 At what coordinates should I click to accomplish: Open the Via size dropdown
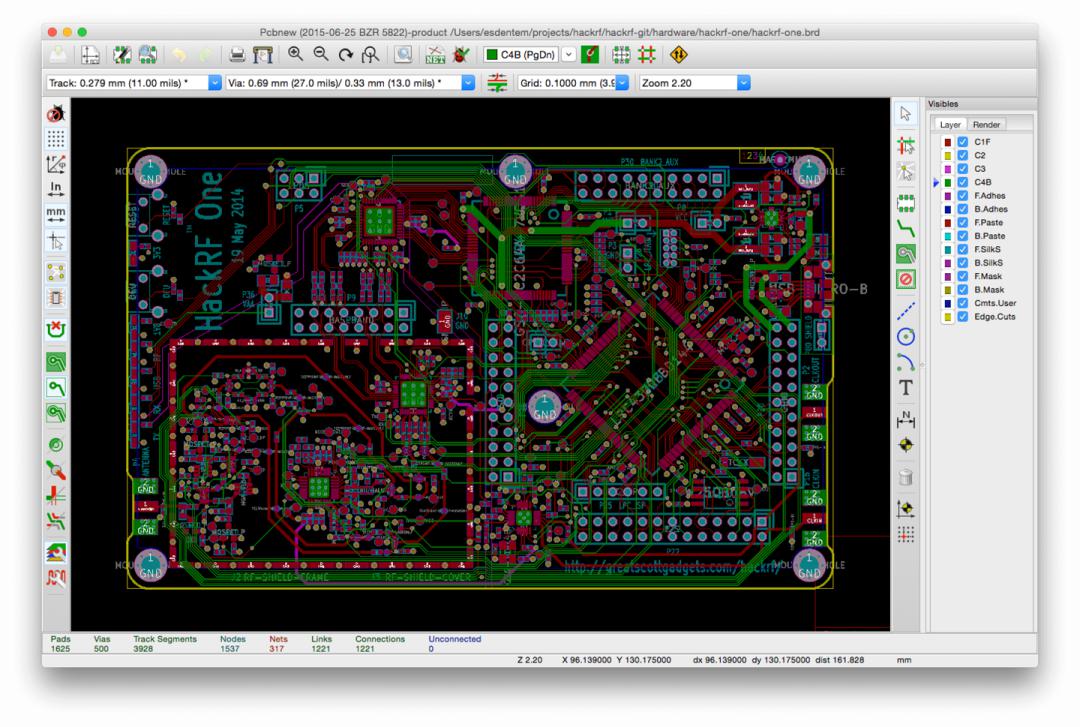point(468,83)
